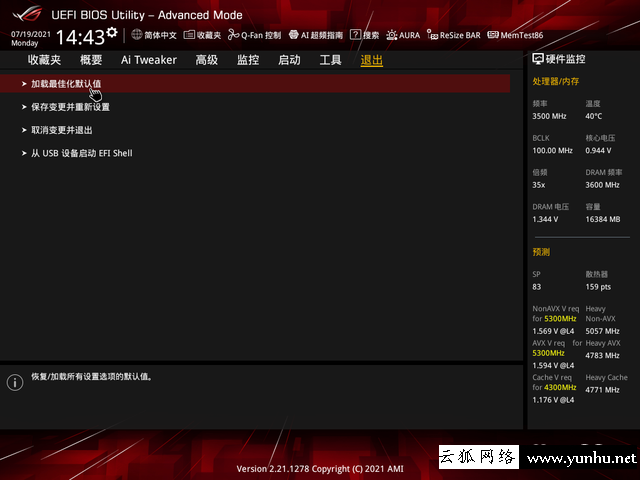
Task: Click the 预测 section heading
Action: 541,252
